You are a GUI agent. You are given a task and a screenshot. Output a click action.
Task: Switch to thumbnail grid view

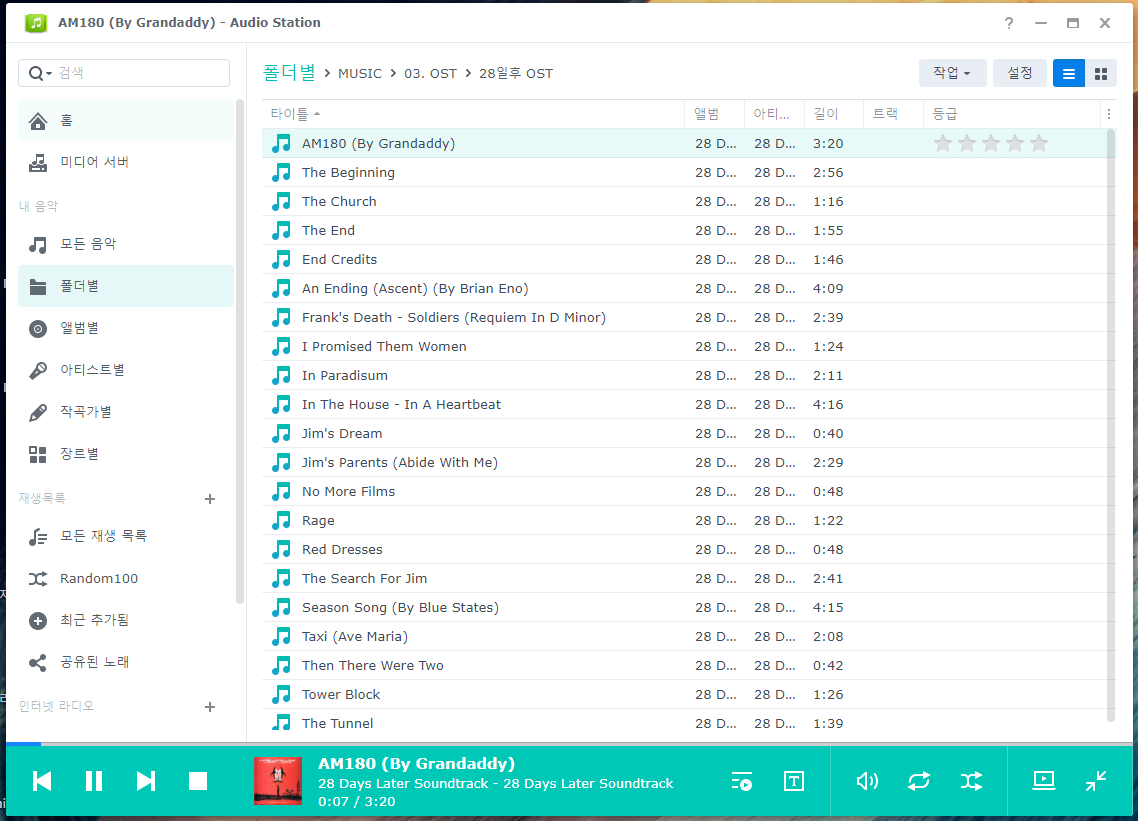tap(1101, 73)
